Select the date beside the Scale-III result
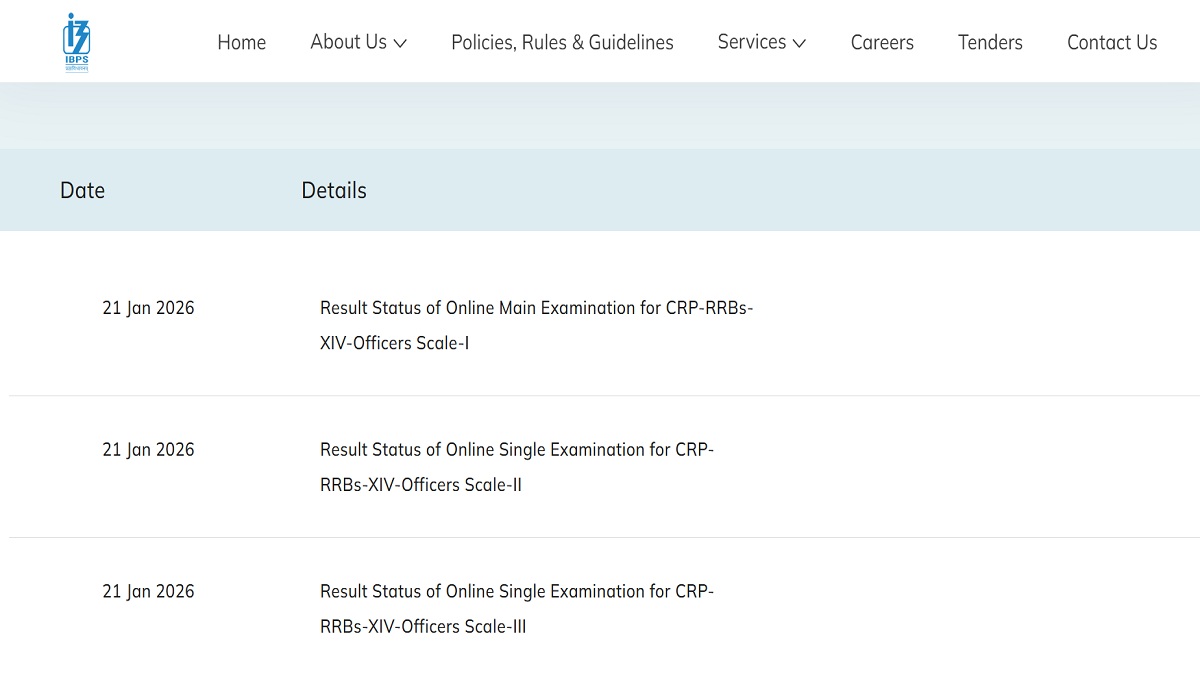Image resolution: width=1200 pixels, height=675 pixels. [x=148, y=592]
